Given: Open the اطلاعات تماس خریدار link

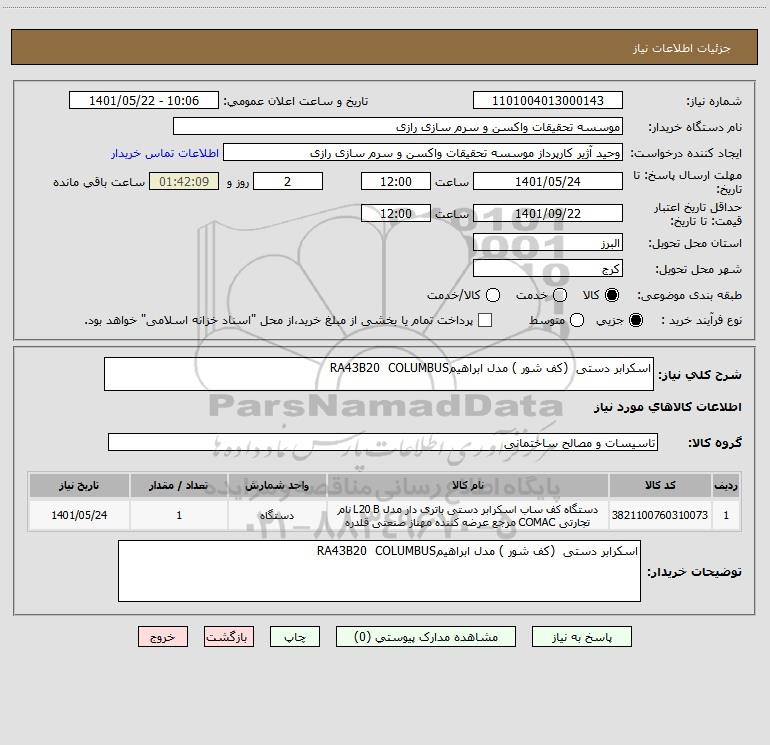Looking at the screenshot, I should (165, 153).
